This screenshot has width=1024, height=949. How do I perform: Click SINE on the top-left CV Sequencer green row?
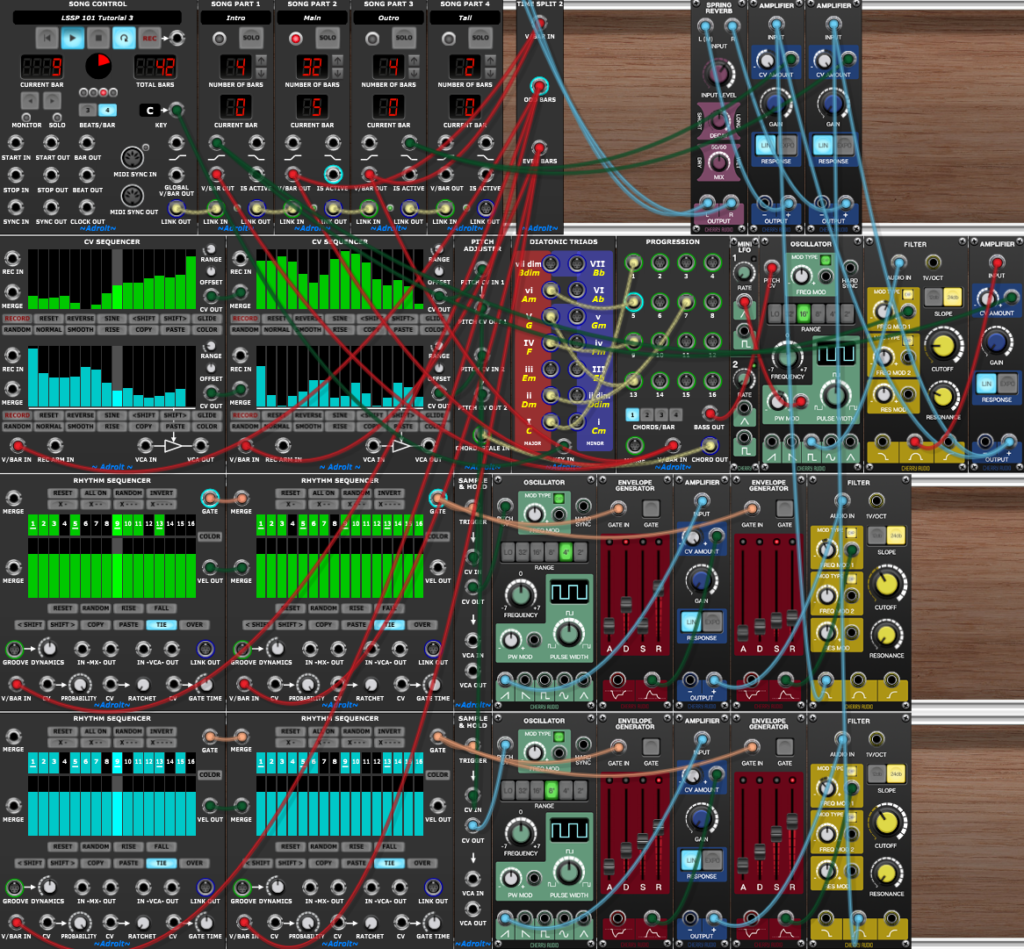click(x=112, y=319)
